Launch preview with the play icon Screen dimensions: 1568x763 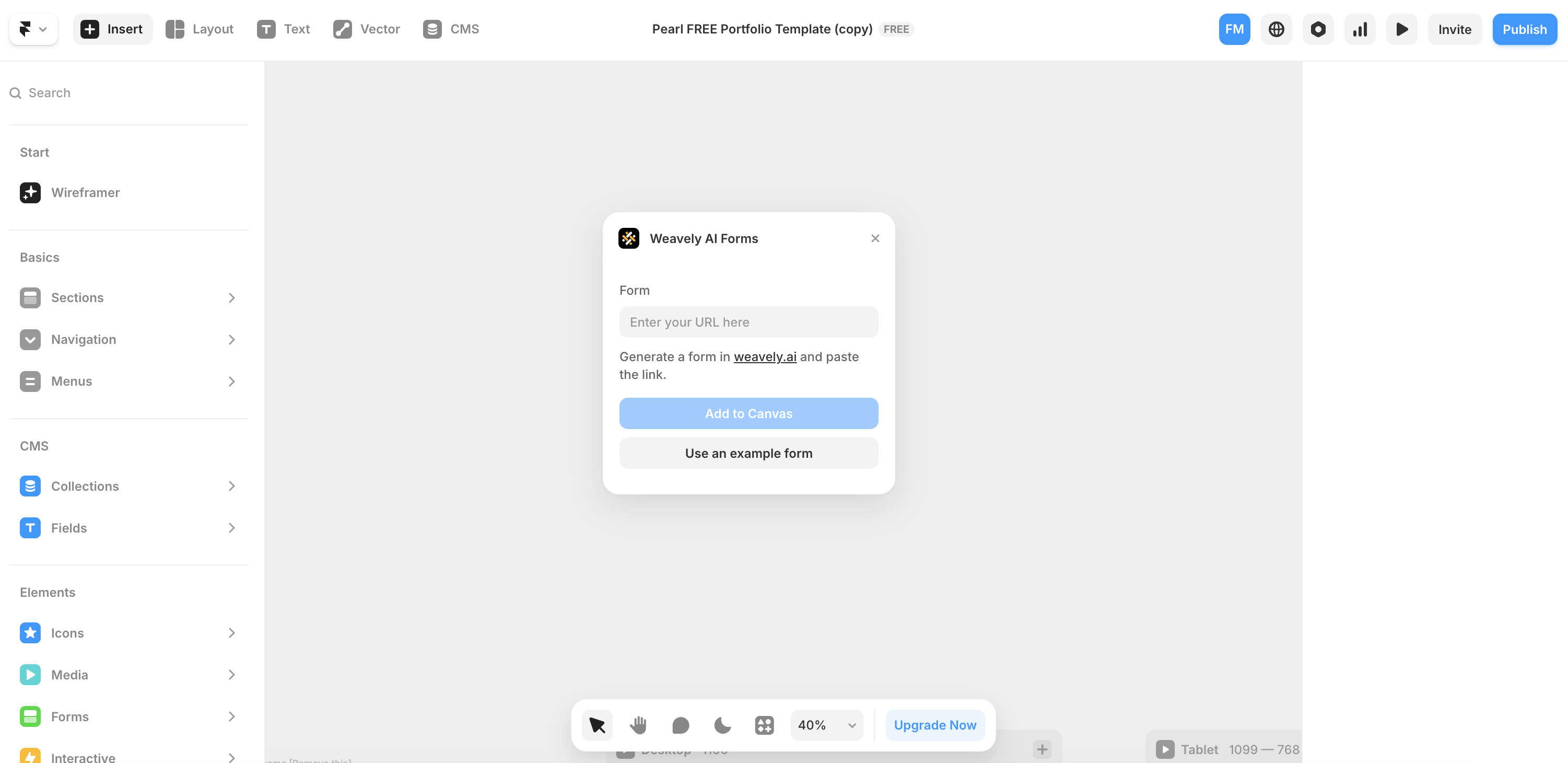1401,29
